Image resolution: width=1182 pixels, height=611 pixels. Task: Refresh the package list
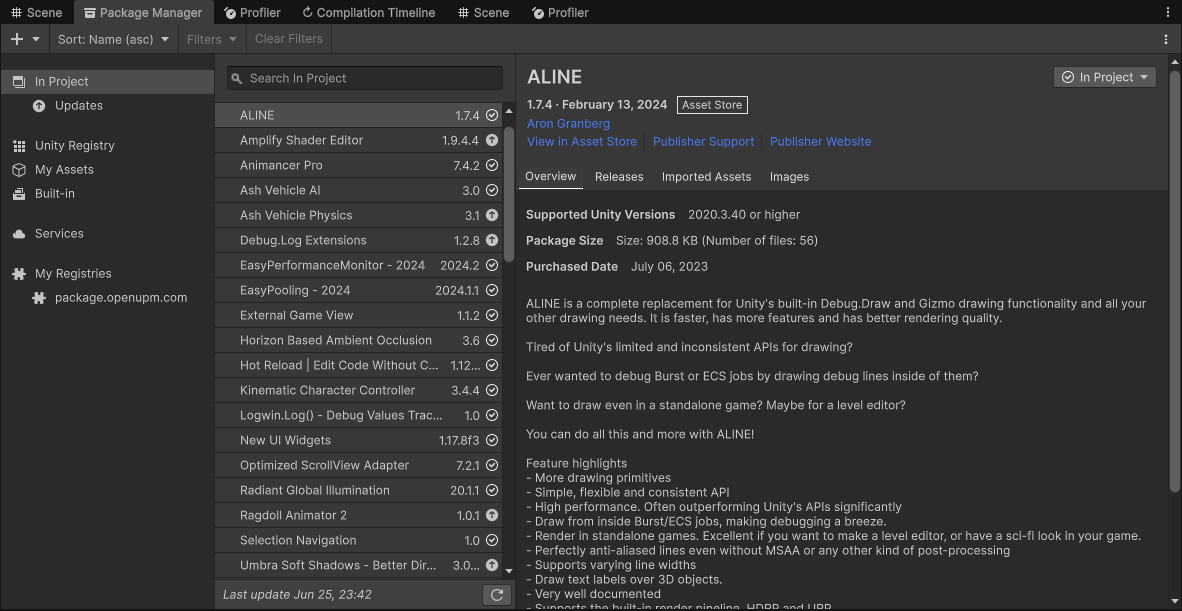497,594
